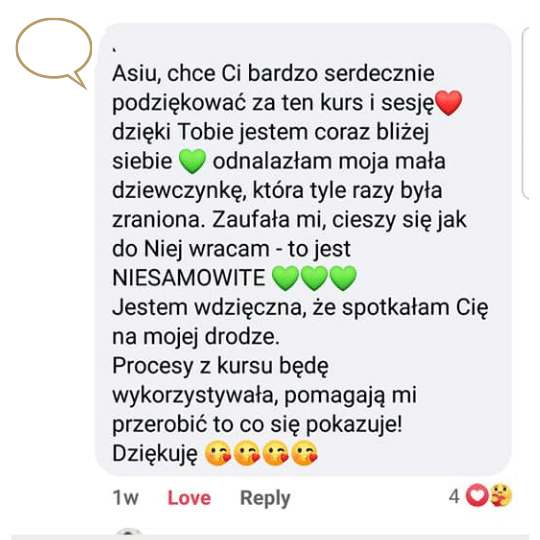Click the red heart emoji after 'sesję'

coord(448,103)
